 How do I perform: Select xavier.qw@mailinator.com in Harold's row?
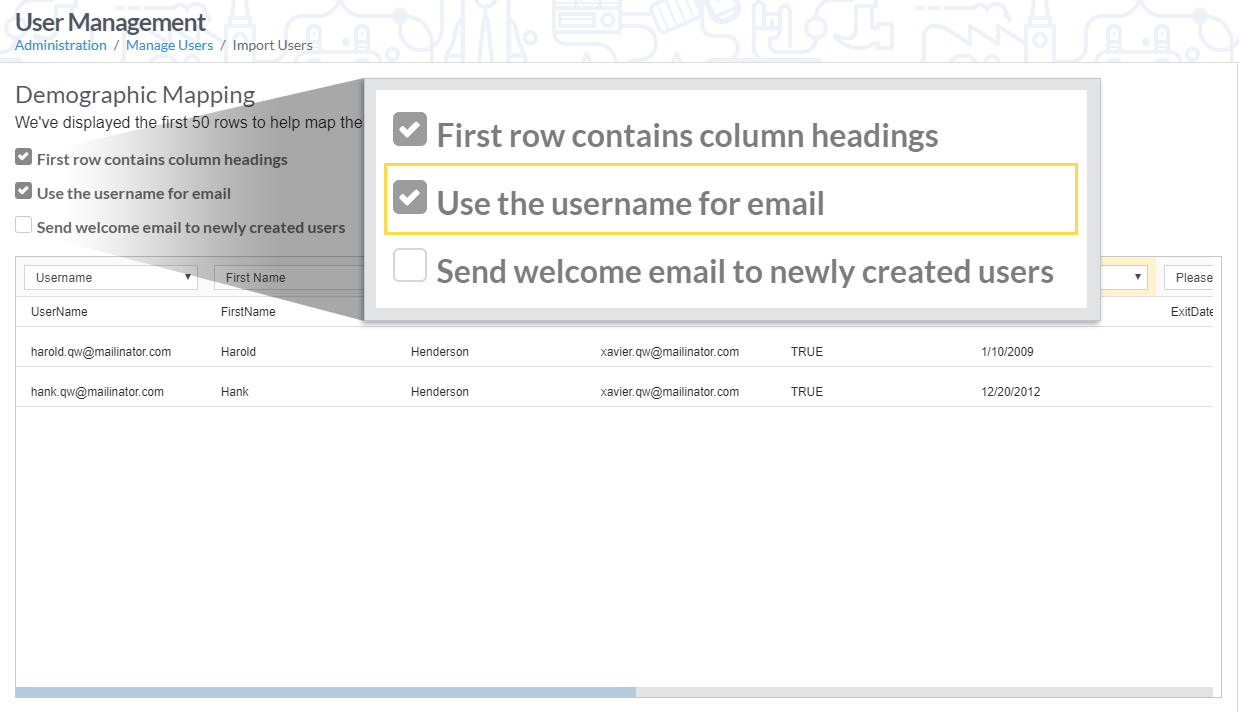coord(670,352)
